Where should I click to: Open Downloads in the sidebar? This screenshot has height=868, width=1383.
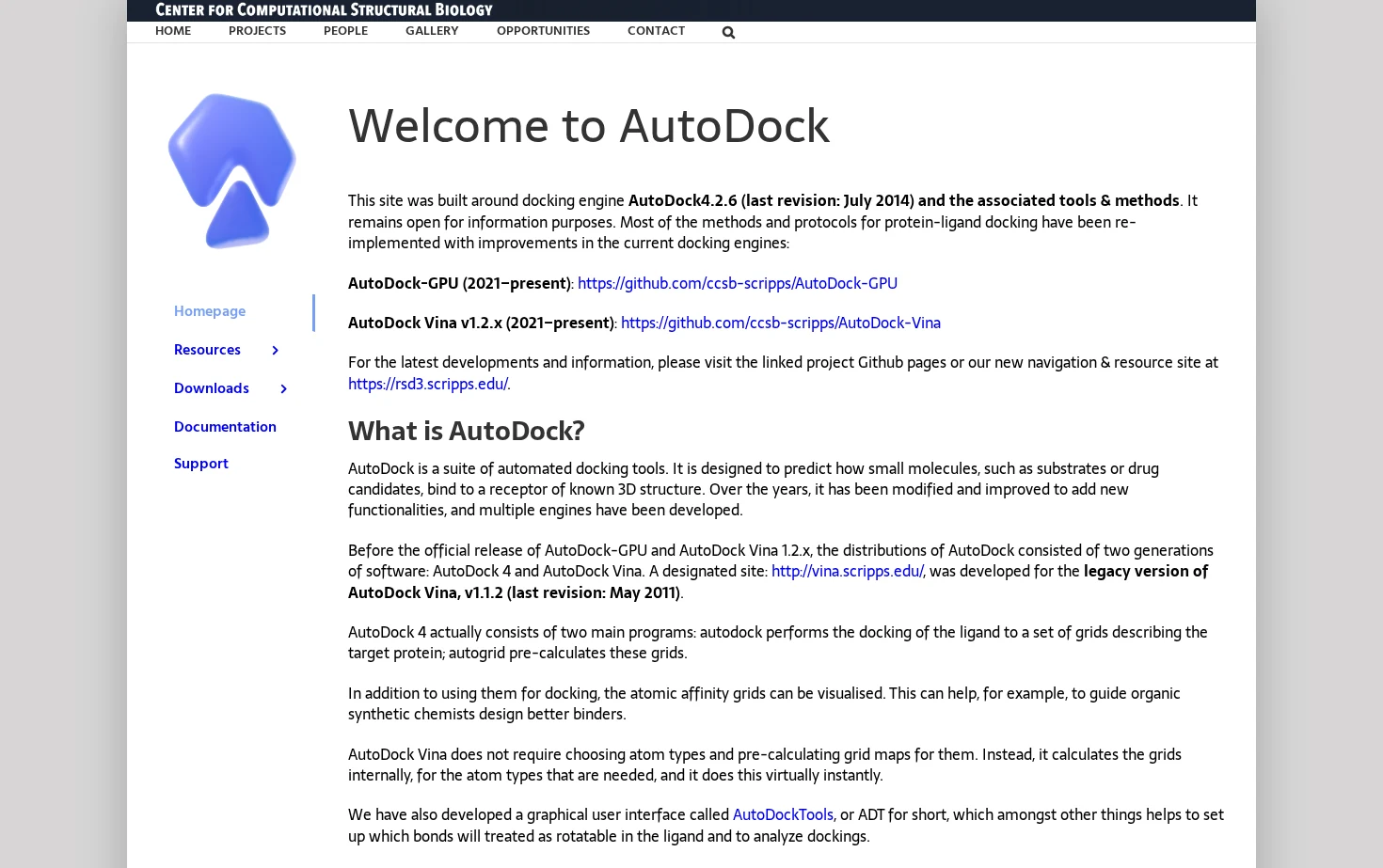point(212,388)
